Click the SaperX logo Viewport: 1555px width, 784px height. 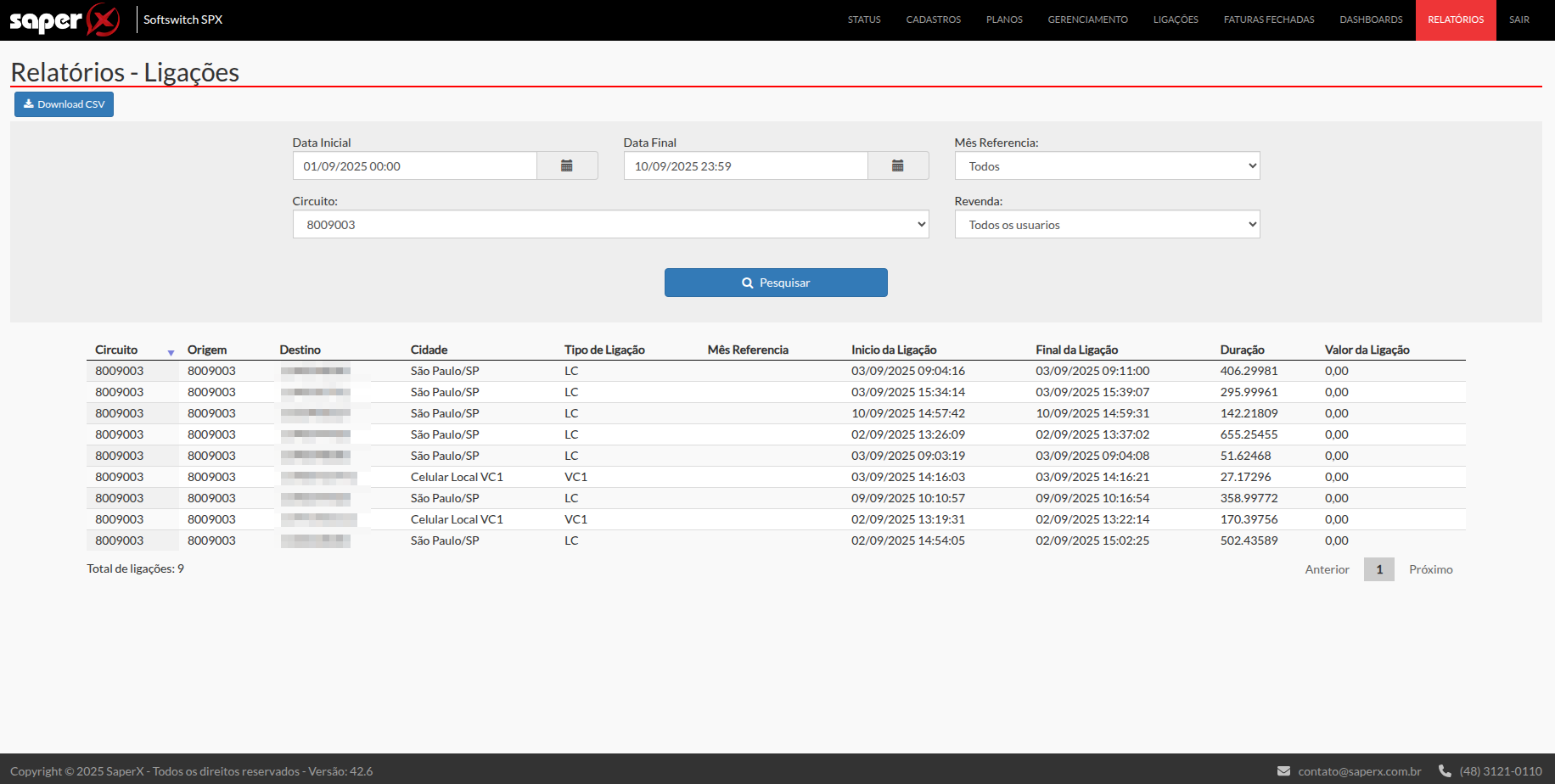[65, 20]
